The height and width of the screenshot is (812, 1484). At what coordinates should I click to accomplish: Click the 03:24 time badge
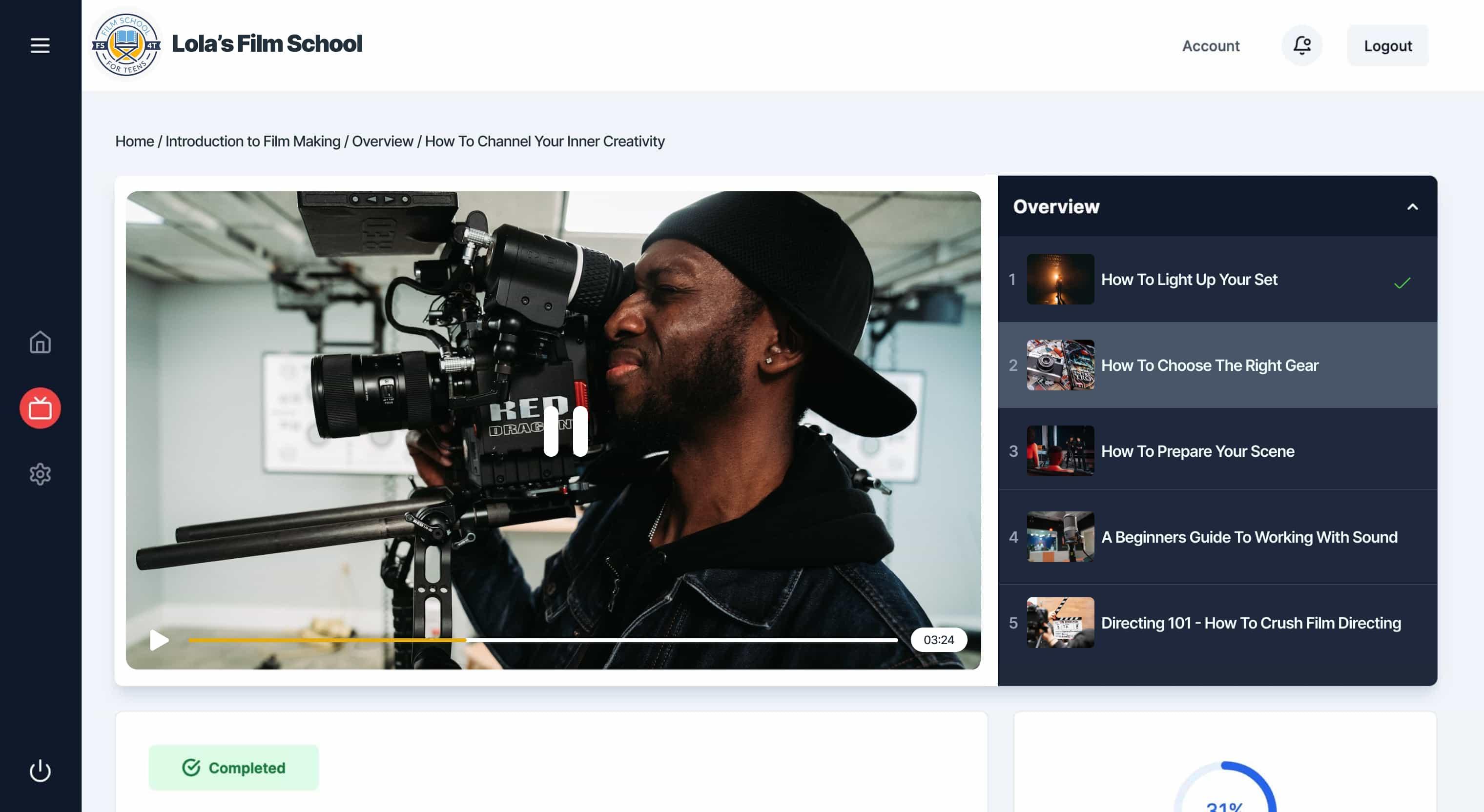point(938,640)
